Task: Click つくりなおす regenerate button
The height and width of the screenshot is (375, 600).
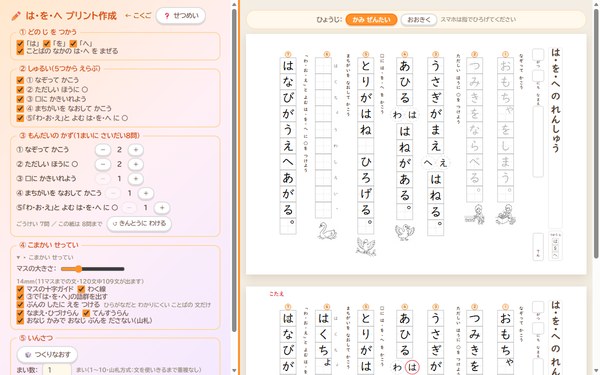Action: (x=47, y=355)
